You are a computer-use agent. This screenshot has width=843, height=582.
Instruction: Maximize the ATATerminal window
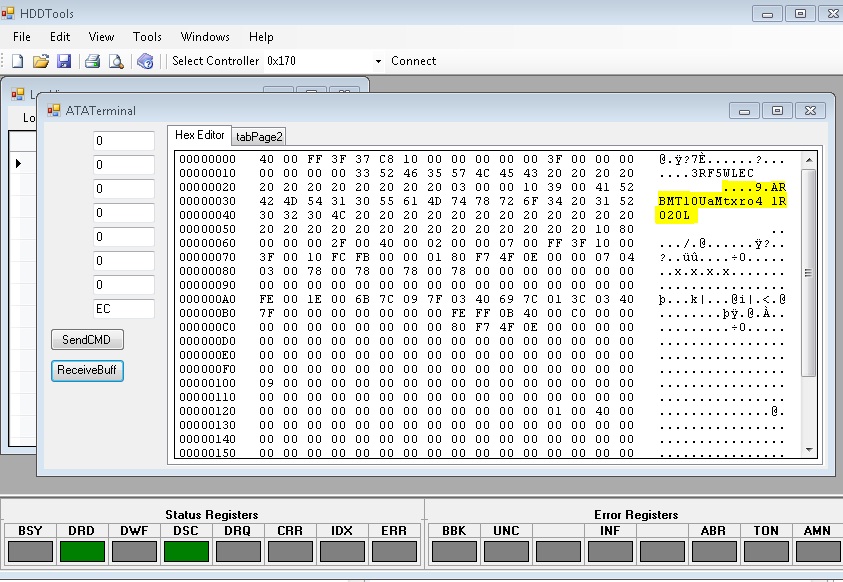[x=777, y=111]
